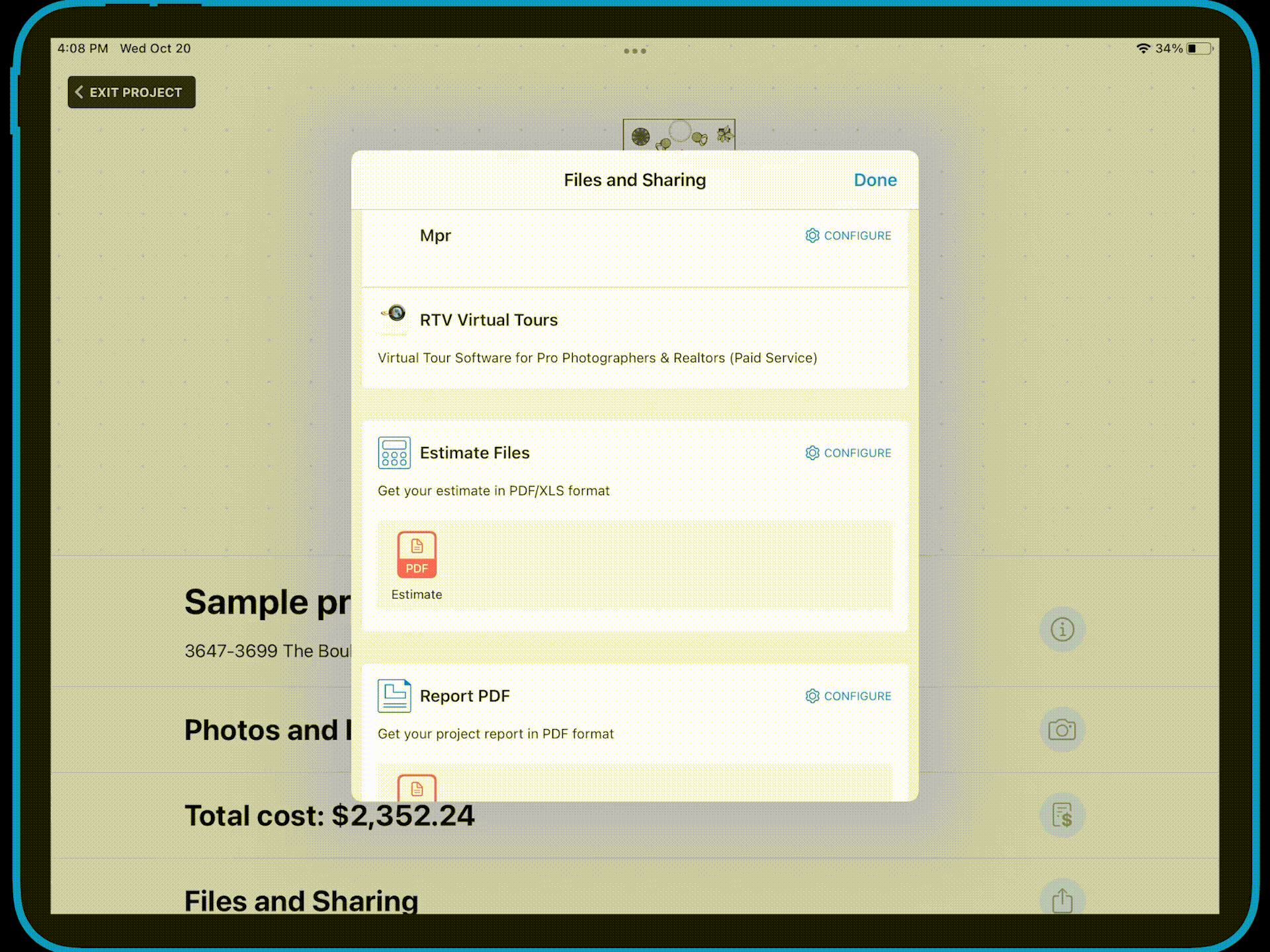The height and width of the screenshot is (952, 1270).
Task: Click the Report PDF document icon
Action: [x=394, y=696]
